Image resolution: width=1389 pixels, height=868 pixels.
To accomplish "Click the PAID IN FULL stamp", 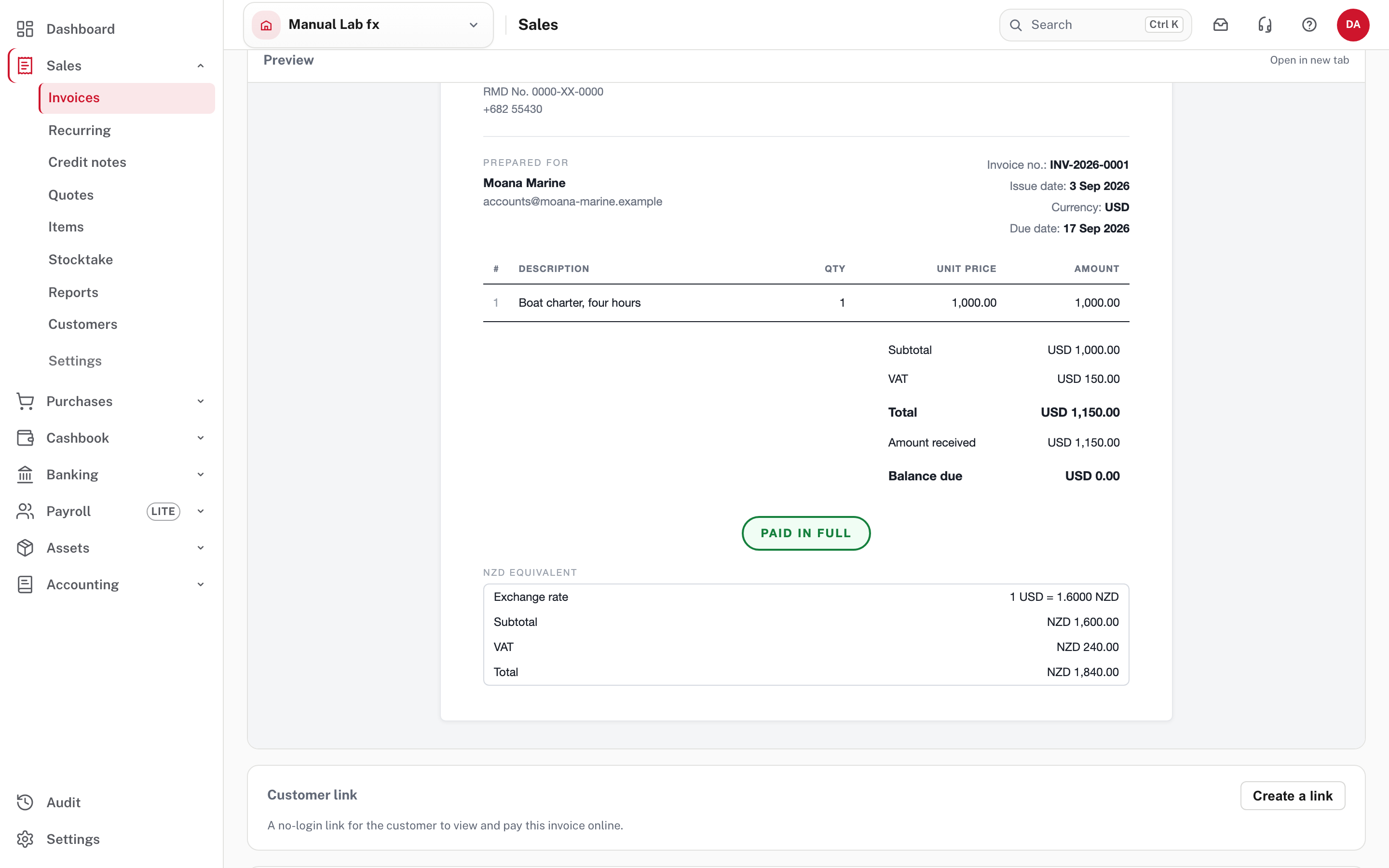I will 806,533.
